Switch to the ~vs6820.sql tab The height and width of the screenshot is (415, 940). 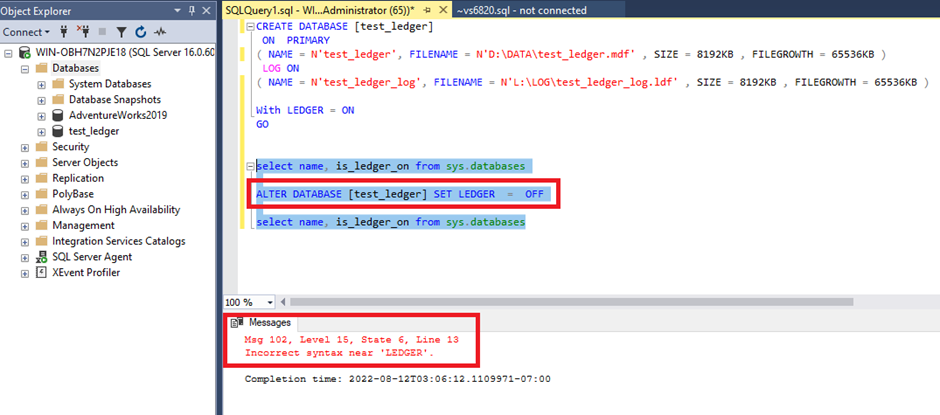point(521,10)
